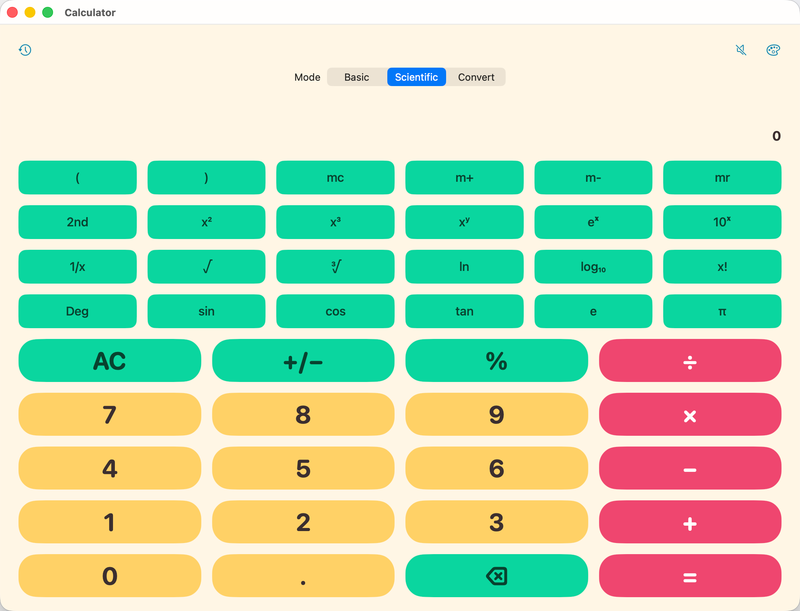The height and width of the screenshot is (611, 800).
Task: Open the calculation history icon
Action: click(x=25, y=49)
